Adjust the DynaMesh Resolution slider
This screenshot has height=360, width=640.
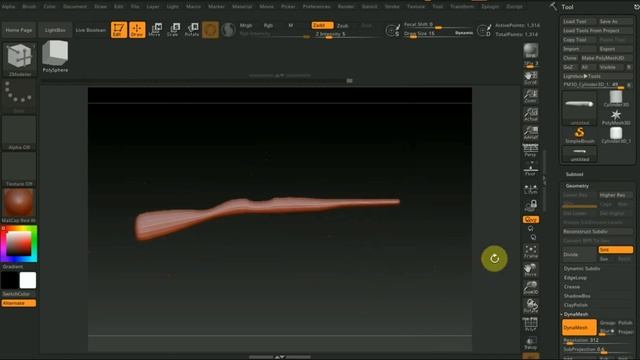[x=597, y=340]
